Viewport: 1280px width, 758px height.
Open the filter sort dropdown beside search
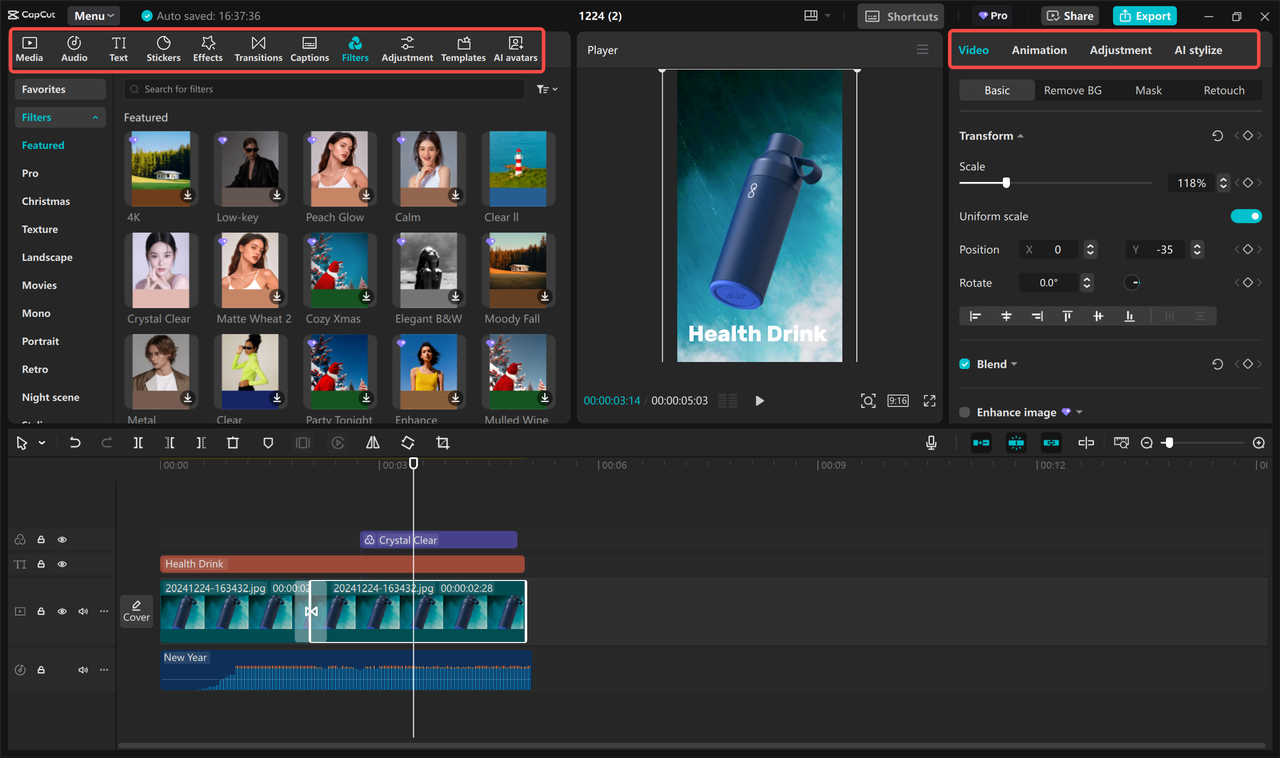[x=547, y=88]
